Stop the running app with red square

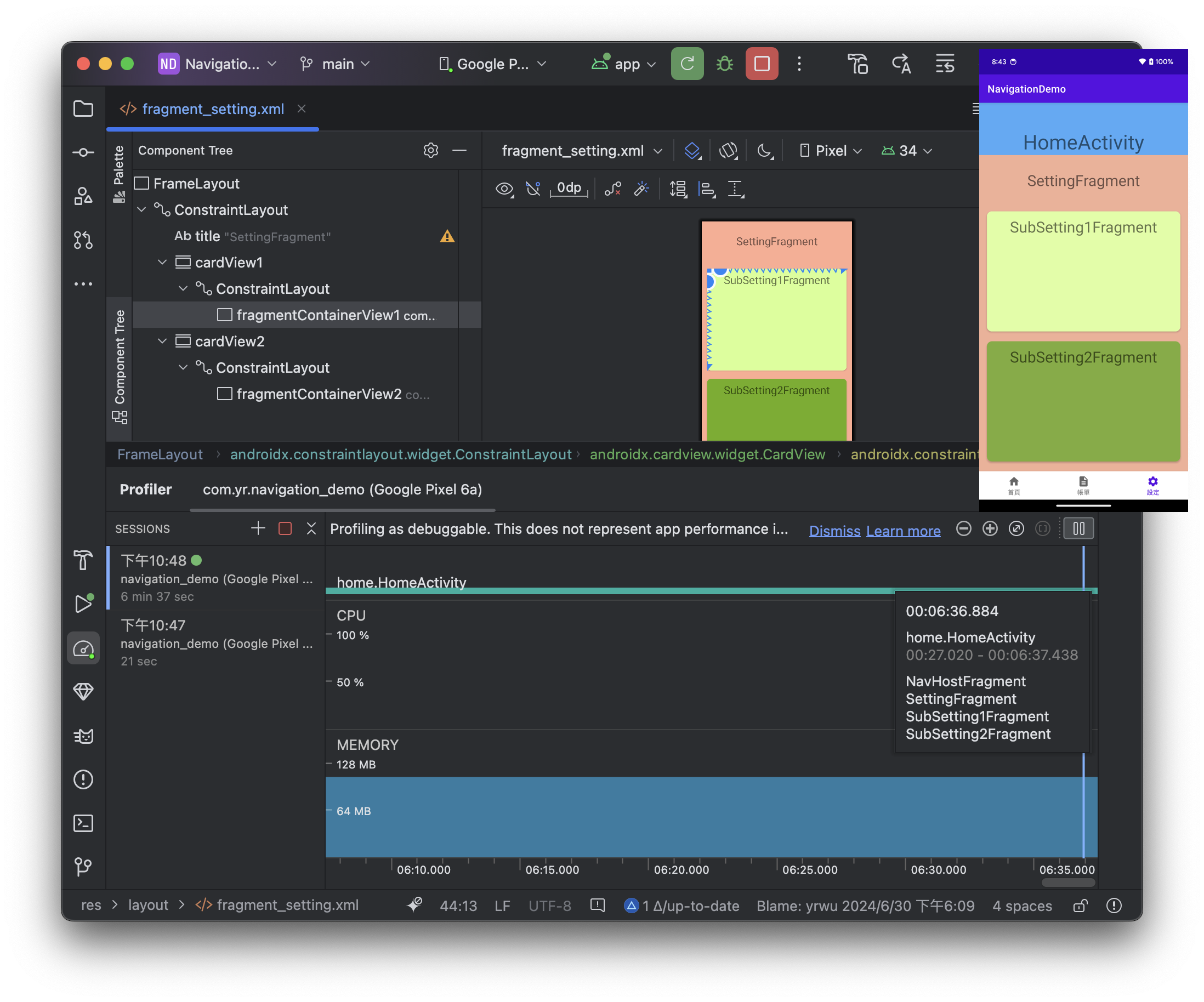pyautogui.click(x=762, y=64)
